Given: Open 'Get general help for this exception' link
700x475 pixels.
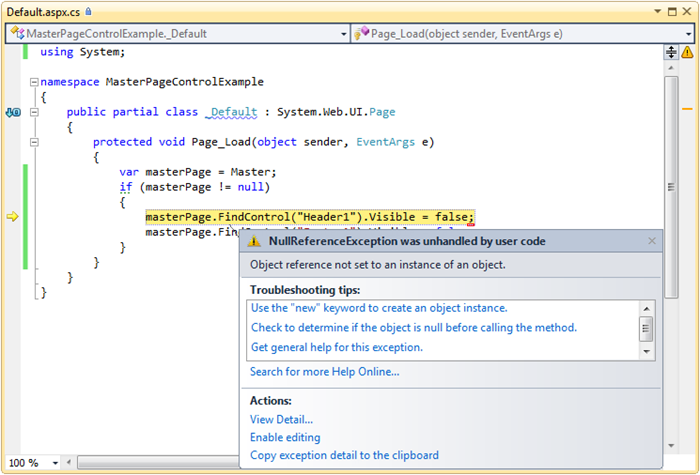Looking at the screenshot, I should (337, 347).
